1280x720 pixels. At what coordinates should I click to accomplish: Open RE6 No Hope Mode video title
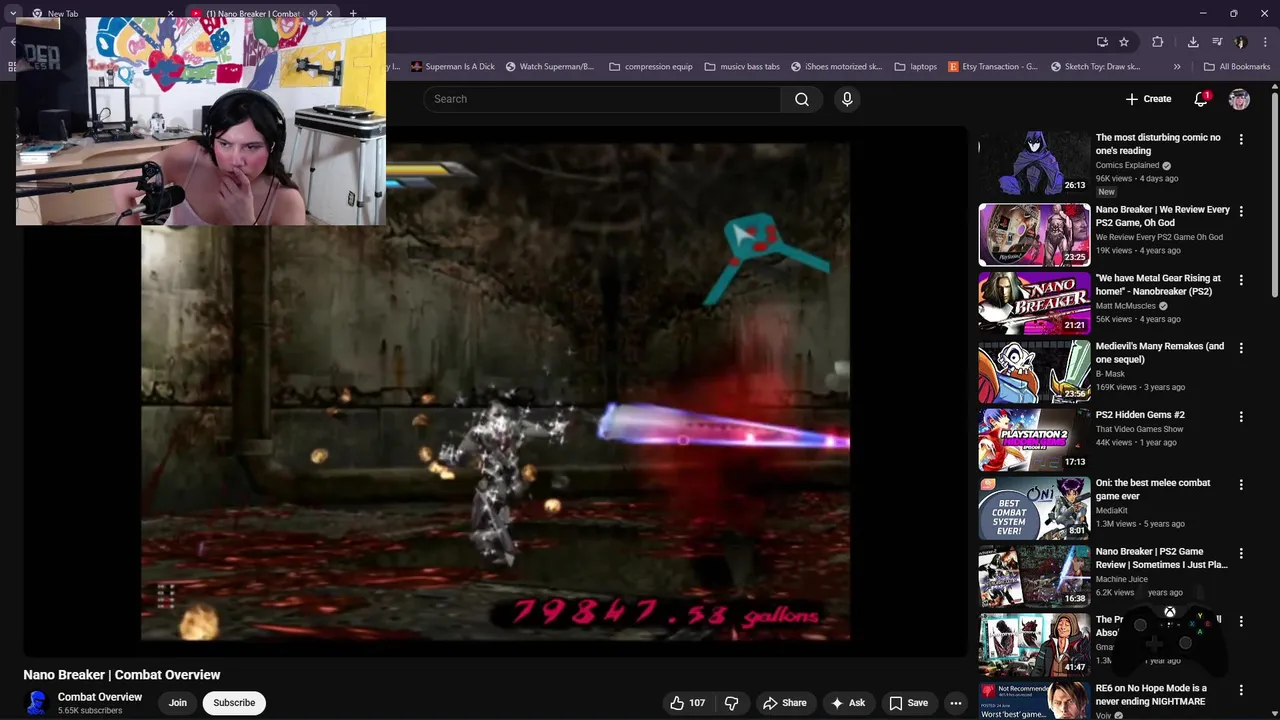(1151, 695)
